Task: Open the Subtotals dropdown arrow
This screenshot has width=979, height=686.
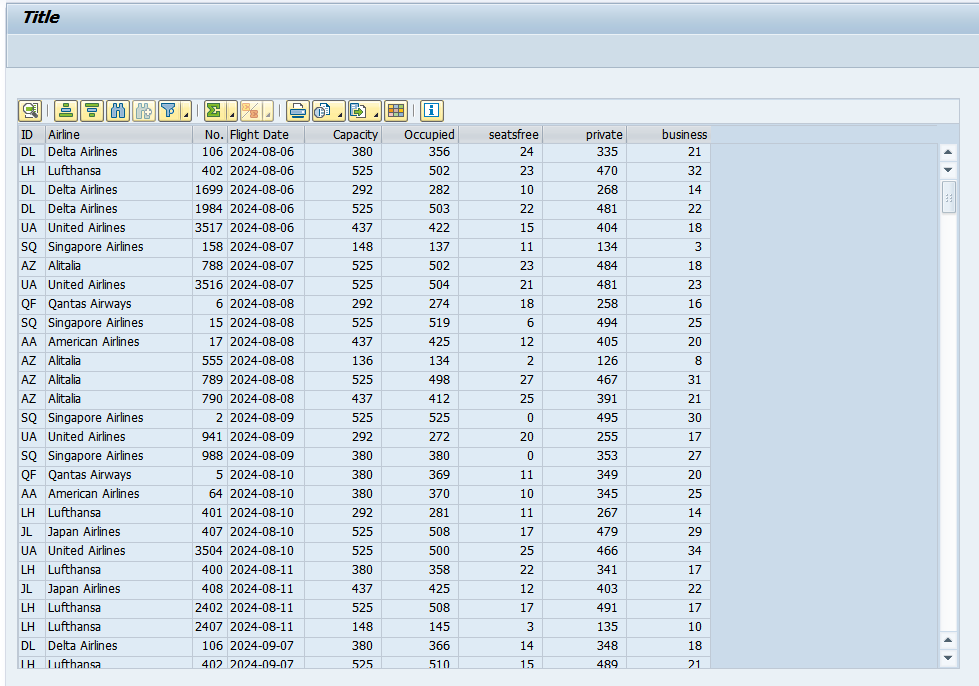Action: [268, 111]
